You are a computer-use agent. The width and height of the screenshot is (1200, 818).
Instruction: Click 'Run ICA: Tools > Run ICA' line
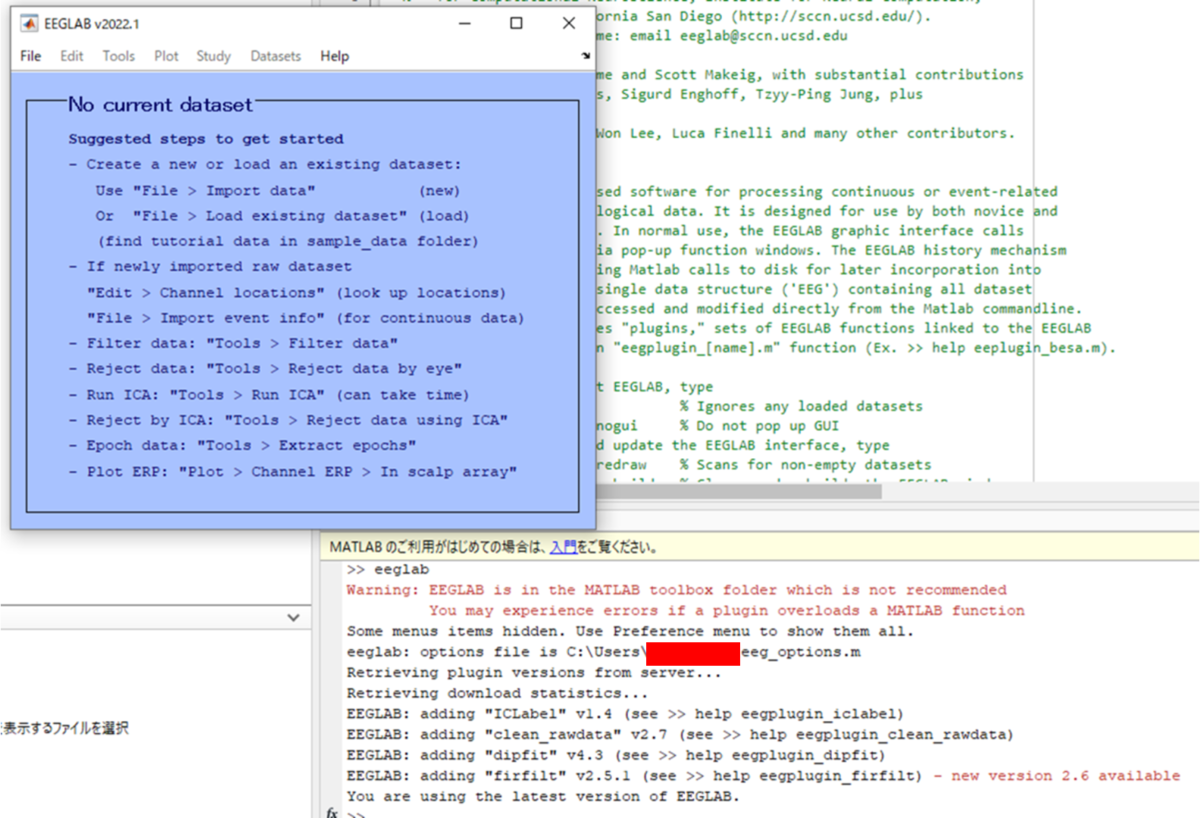pyautogui.click(x=269, y=394)
